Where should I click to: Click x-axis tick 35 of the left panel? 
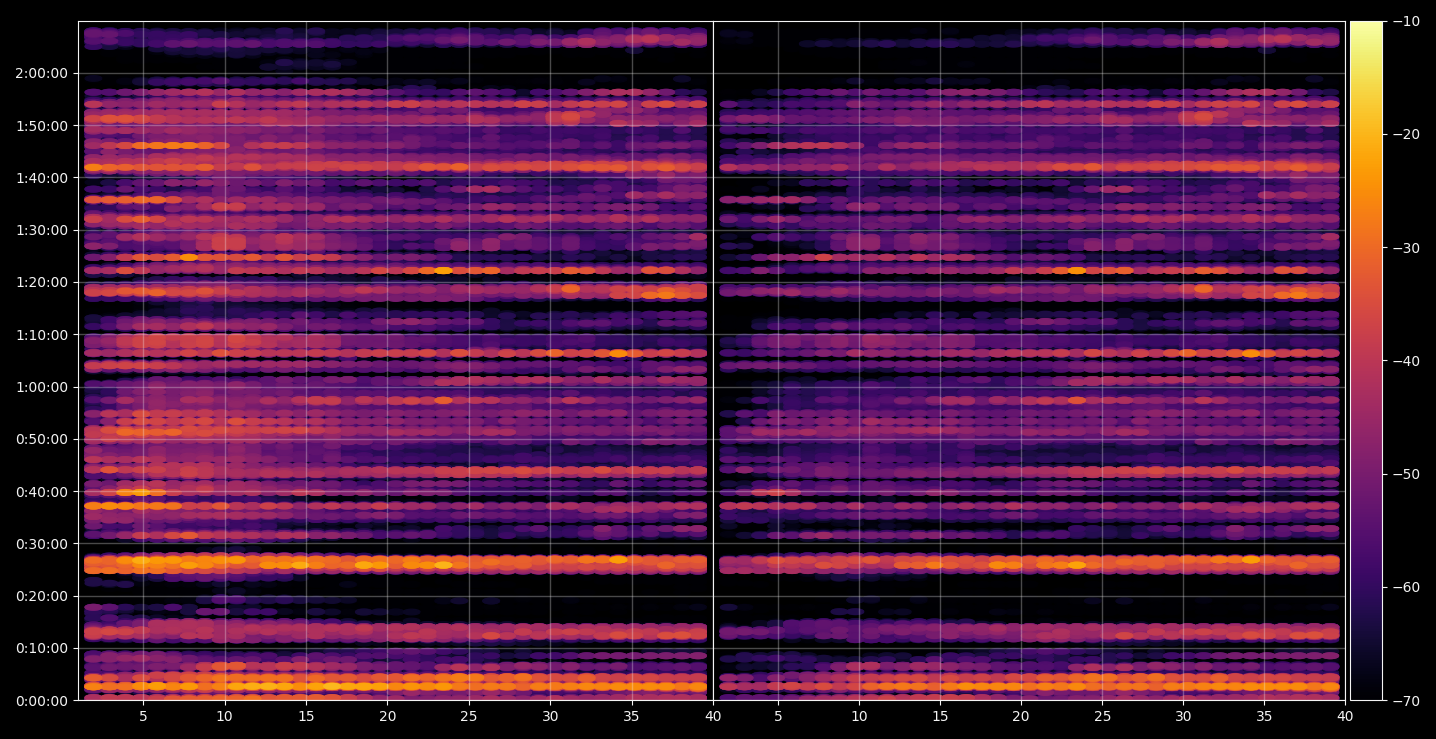632,716
